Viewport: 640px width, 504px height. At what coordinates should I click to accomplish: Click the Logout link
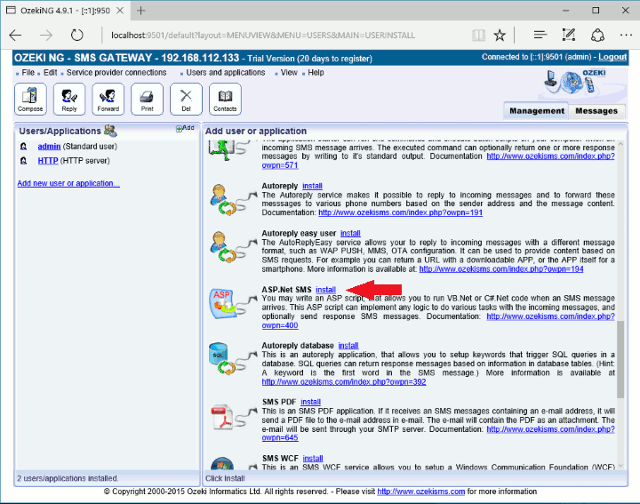612,57
